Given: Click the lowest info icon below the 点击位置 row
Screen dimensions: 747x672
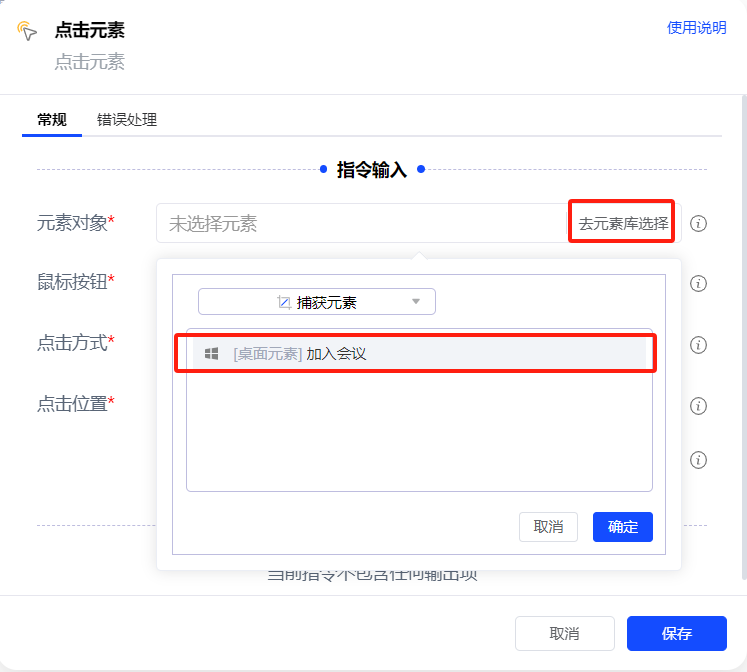Looking at the screenshot, I should [699, 460].
